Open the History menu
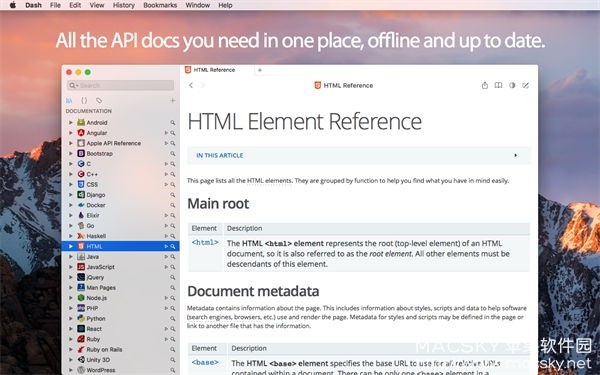 tap(124, 5)
